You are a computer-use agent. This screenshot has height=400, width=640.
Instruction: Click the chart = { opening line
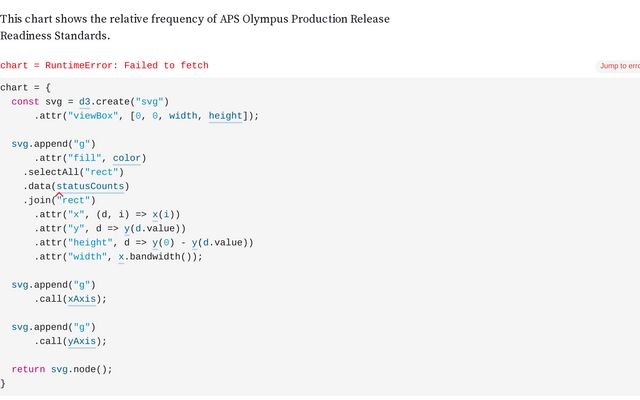point(25,88)
